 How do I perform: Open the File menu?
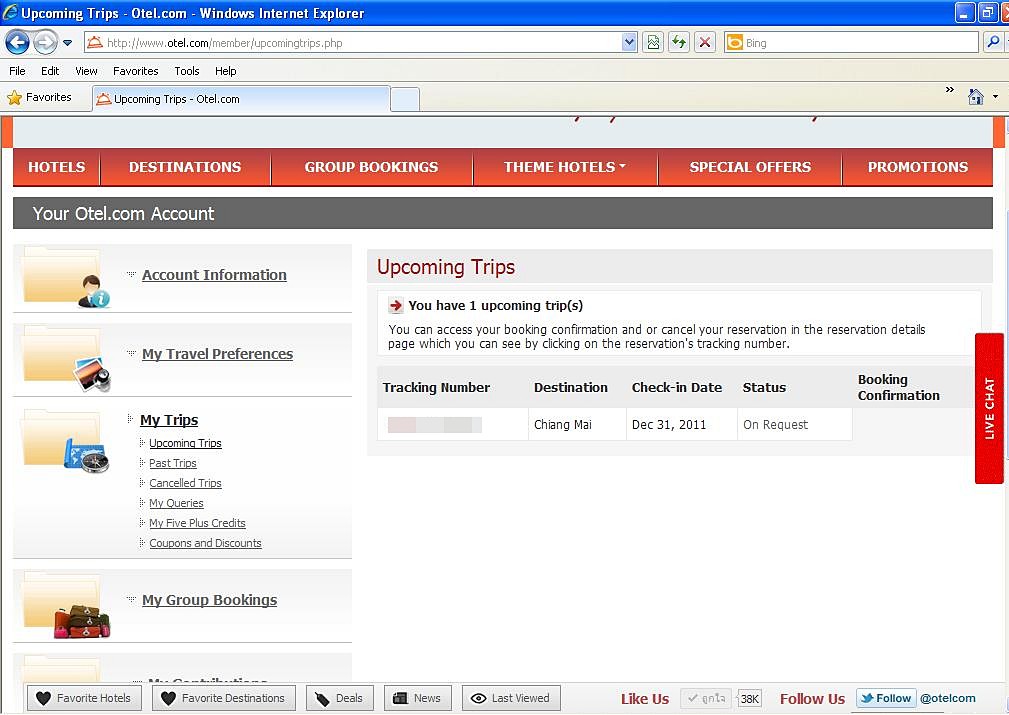coord(17,71)
